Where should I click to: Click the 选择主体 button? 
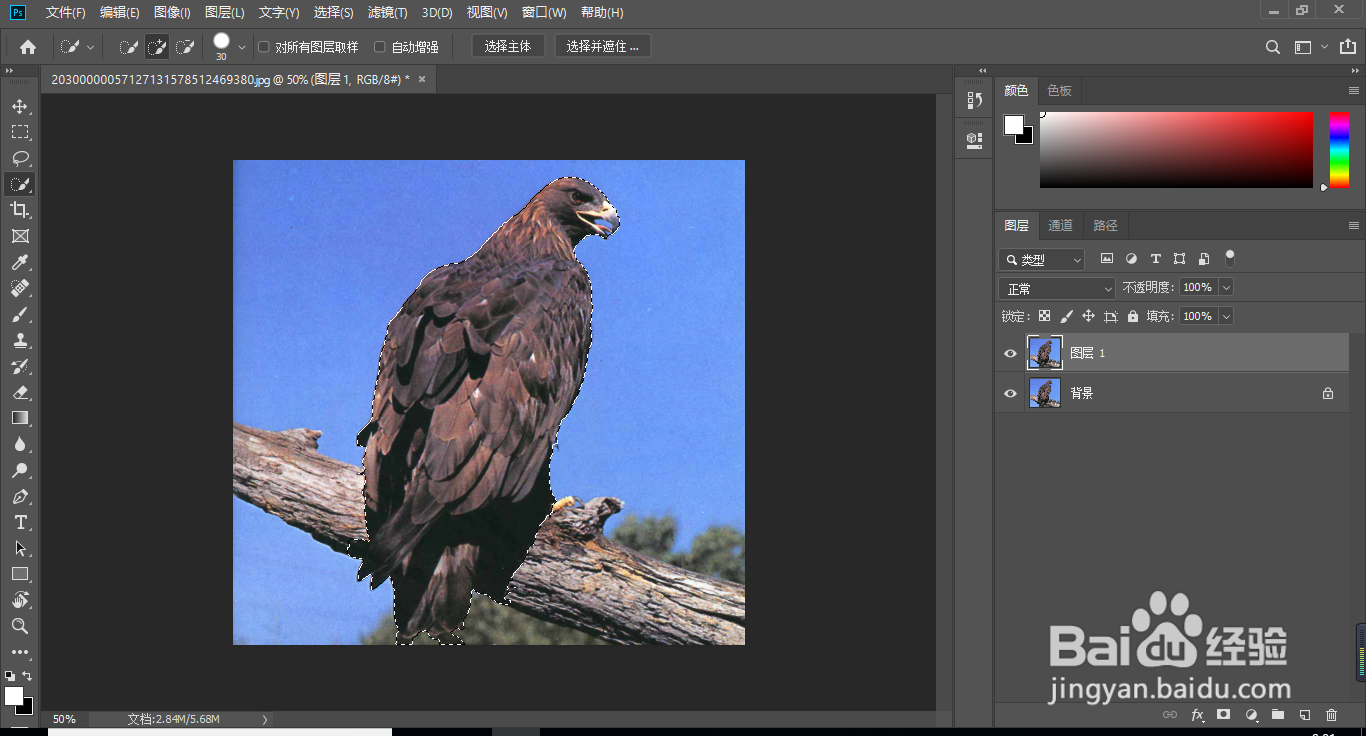pyautogui.click(x=508, y=47)
